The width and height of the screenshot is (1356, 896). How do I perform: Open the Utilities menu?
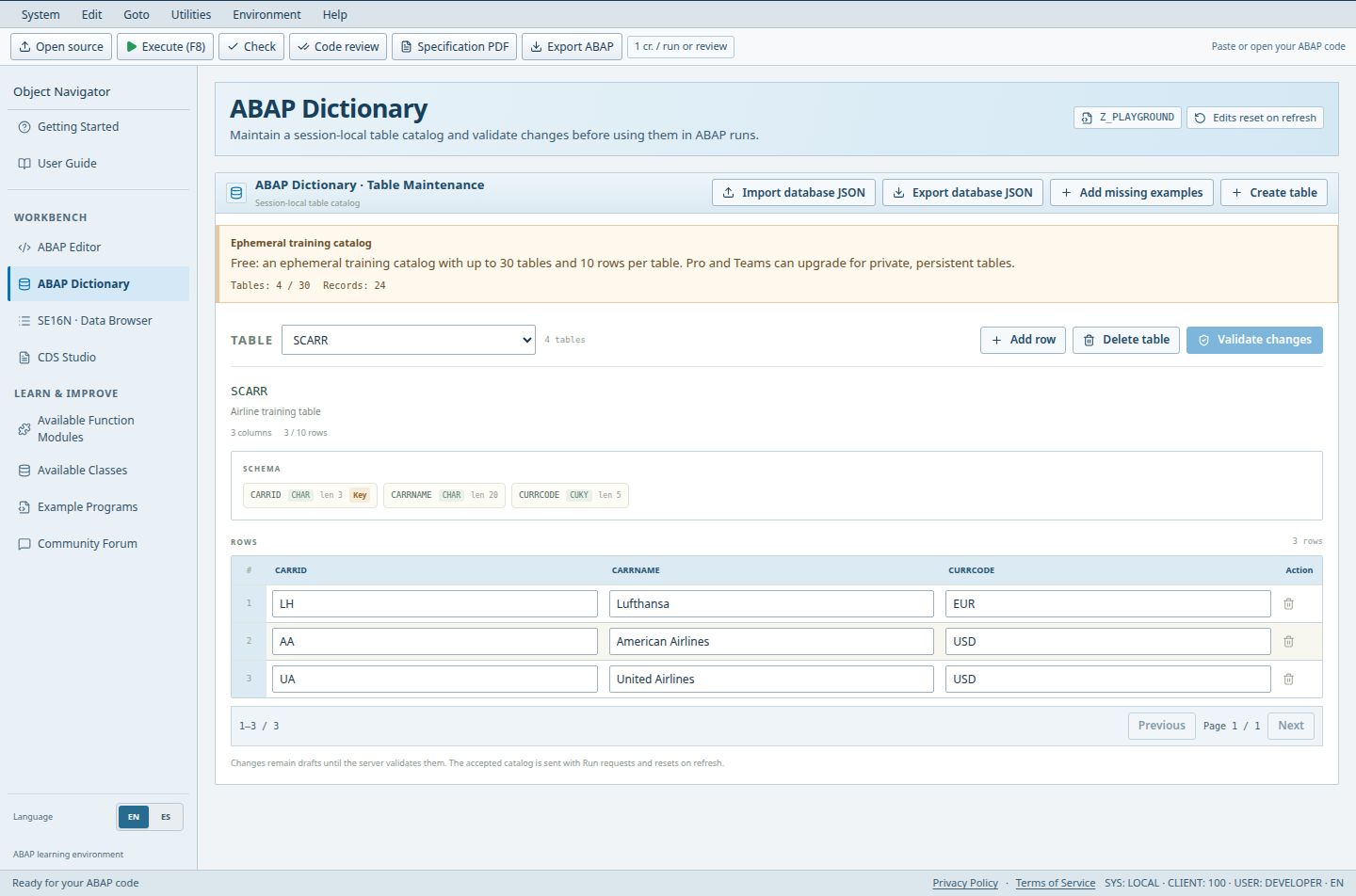point(191,14)
